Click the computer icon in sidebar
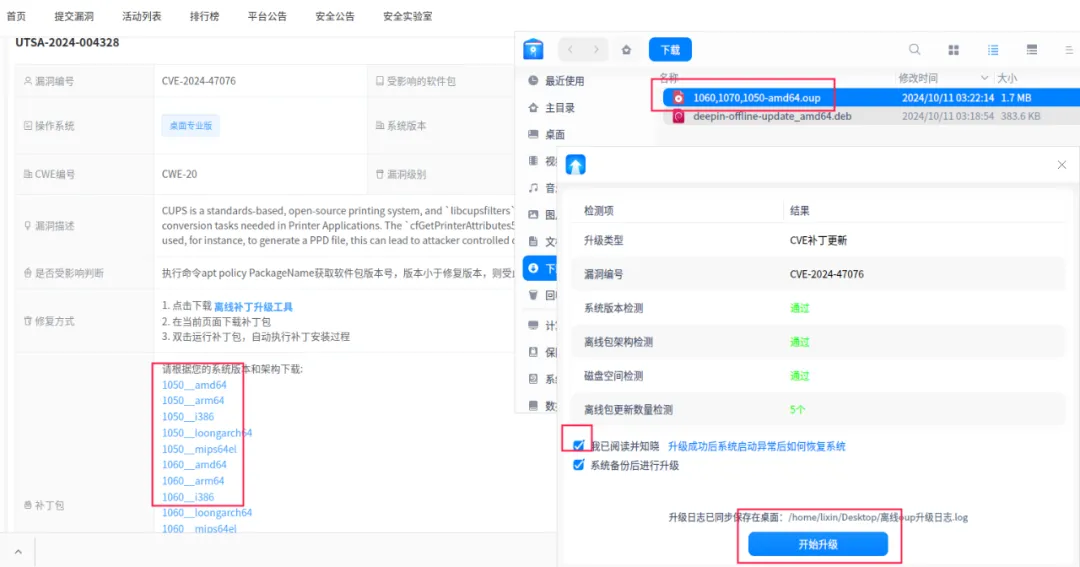 (533, 325)
